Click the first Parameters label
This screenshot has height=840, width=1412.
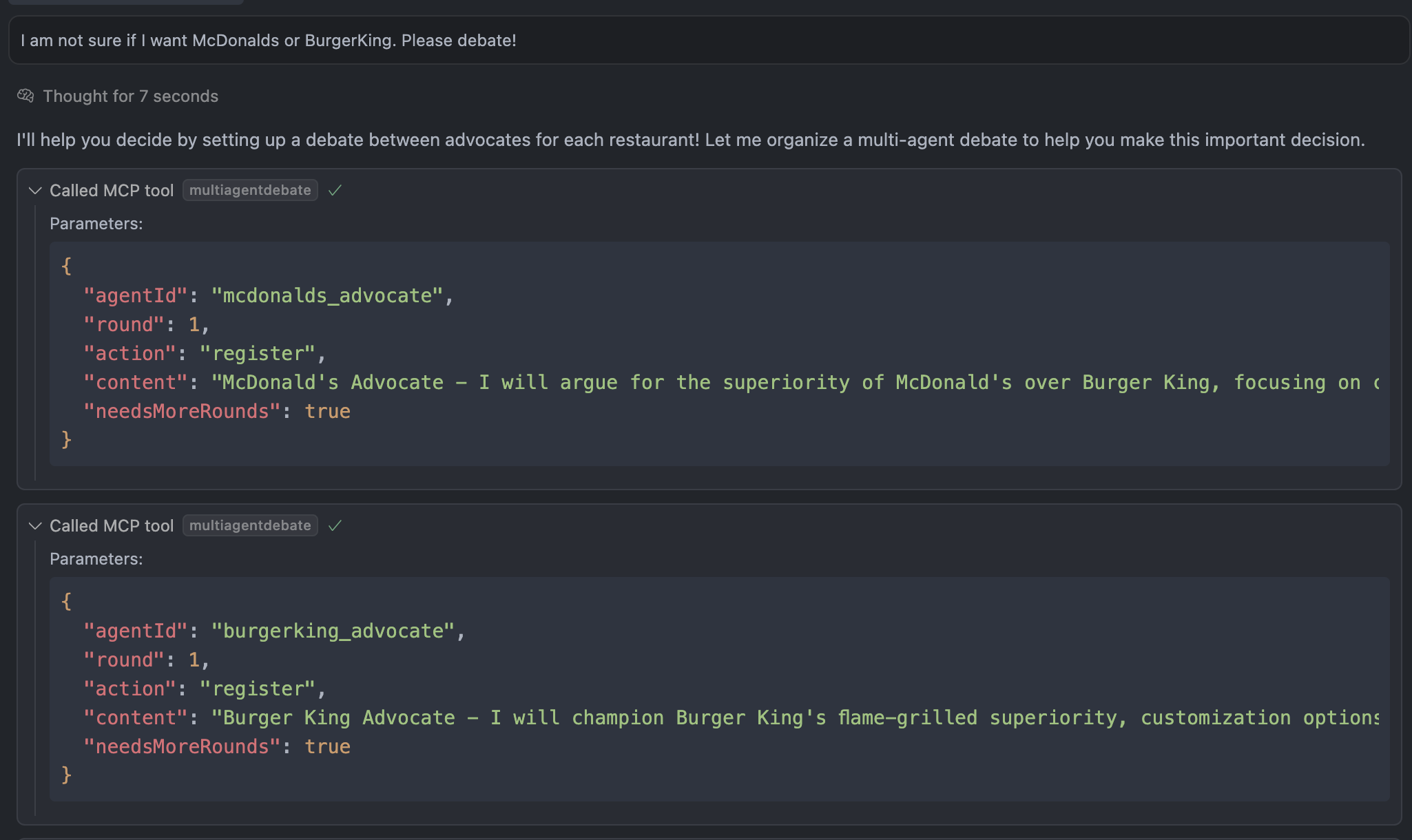[x=96, y=224]
